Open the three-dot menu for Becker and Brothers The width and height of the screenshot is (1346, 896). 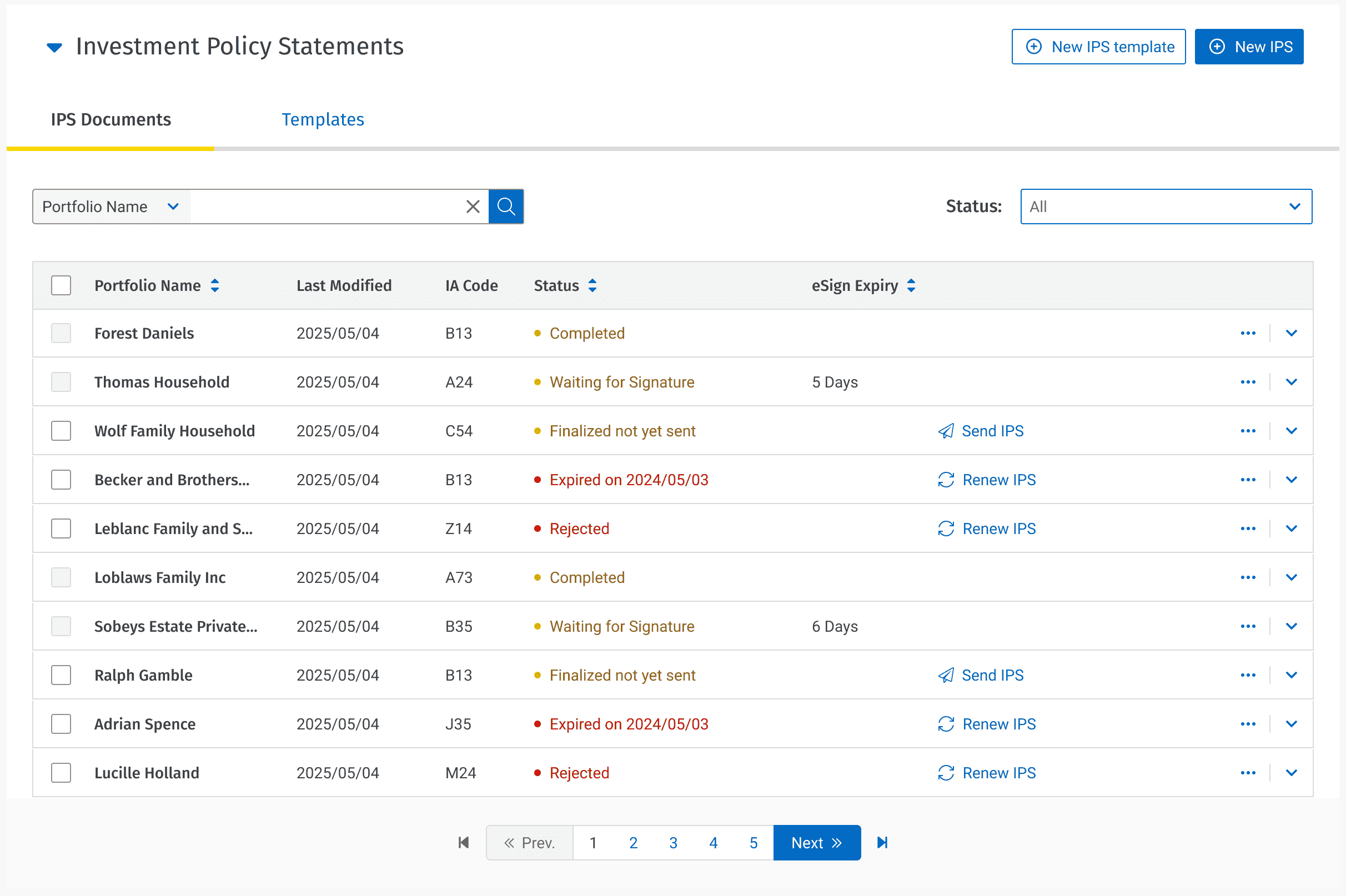click(1248, 480)
